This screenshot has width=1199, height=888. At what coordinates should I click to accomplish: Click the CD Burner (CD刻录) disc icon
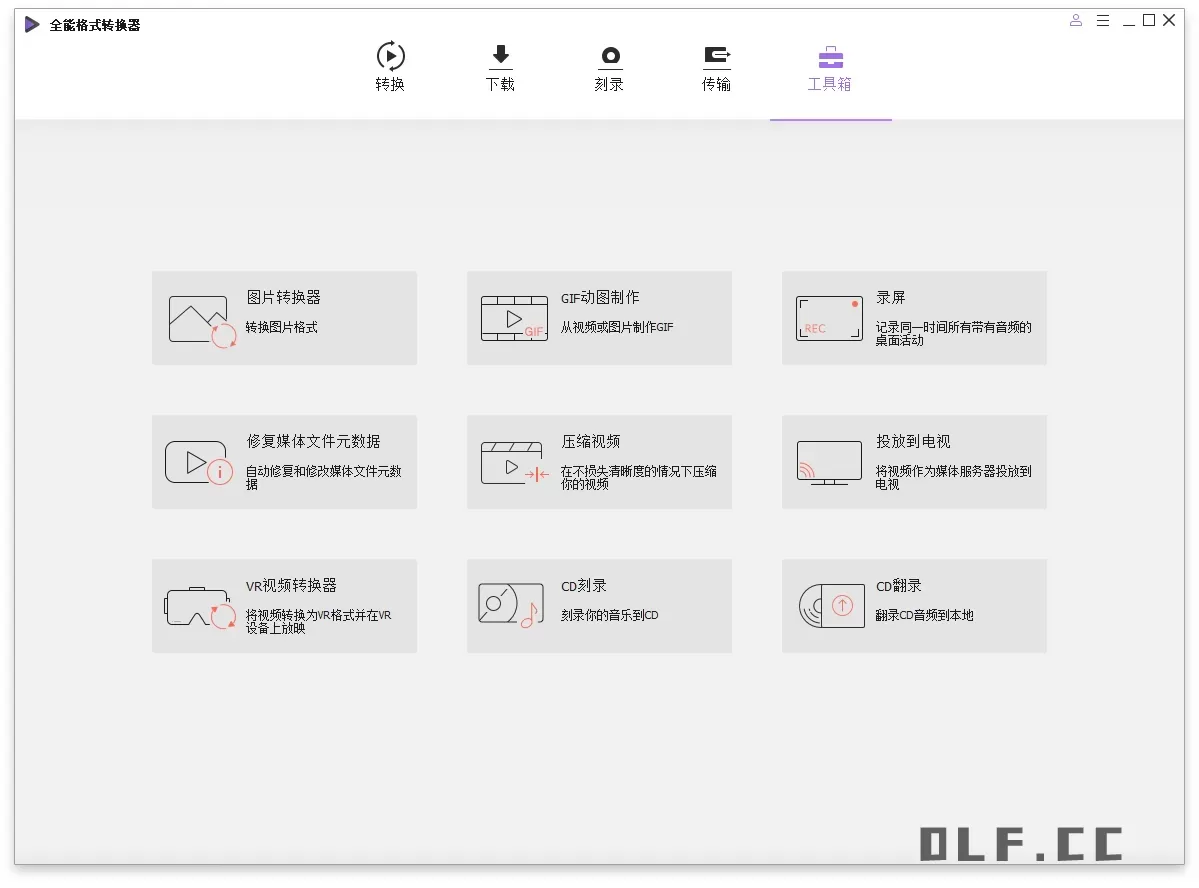(508, 606)
